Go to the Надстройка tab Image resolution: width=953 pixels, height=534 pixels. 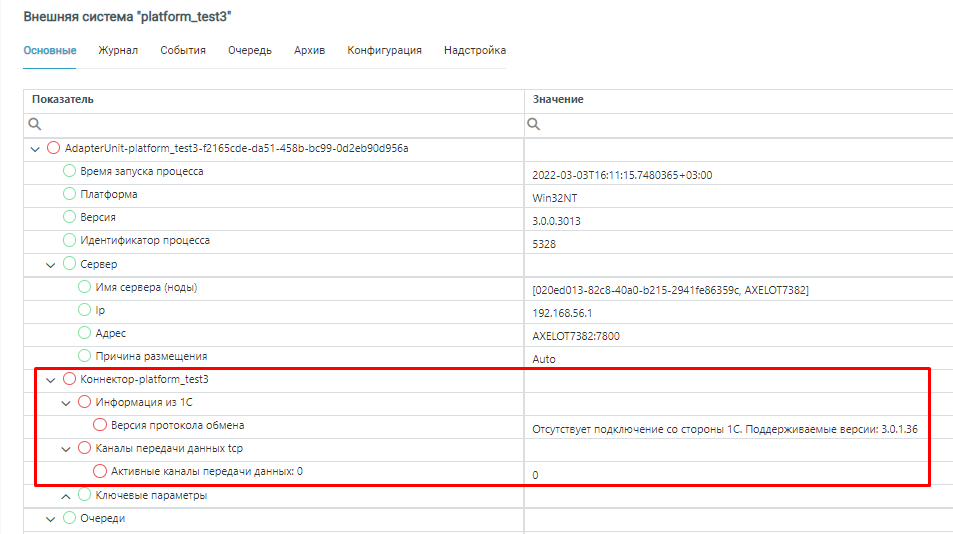[x=474, y=50]
